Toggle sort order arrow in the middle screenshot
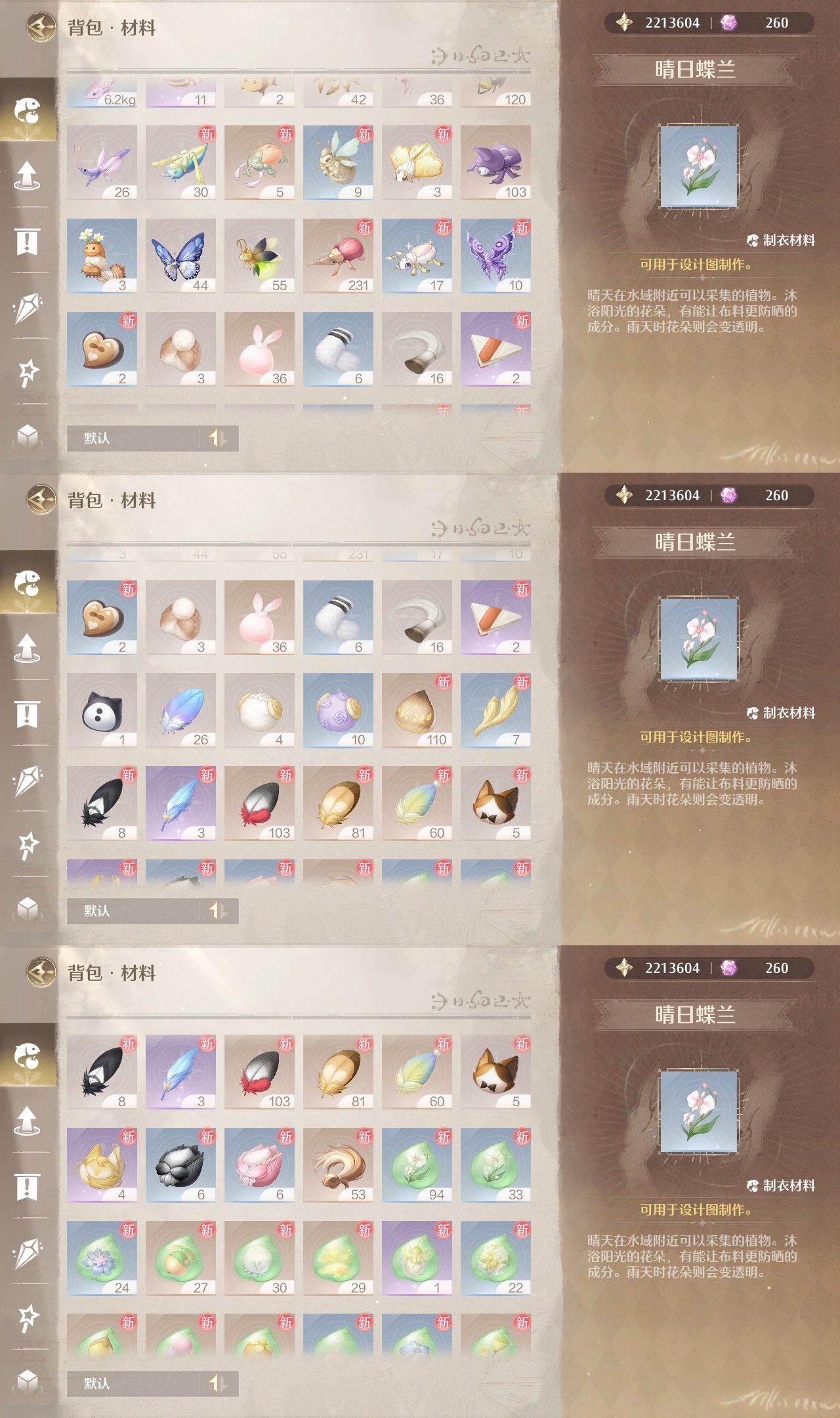Image resolution: width=840 pixels, height=1418 pixels. [x=217, y=911]
